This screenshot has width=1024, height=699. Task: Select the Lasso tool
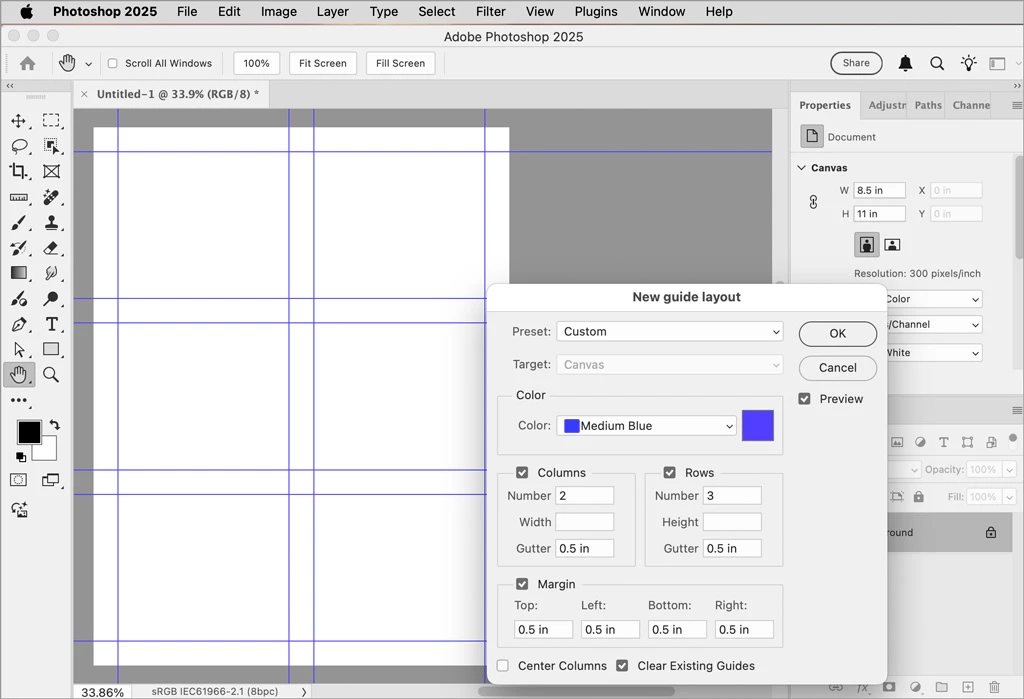19,146
